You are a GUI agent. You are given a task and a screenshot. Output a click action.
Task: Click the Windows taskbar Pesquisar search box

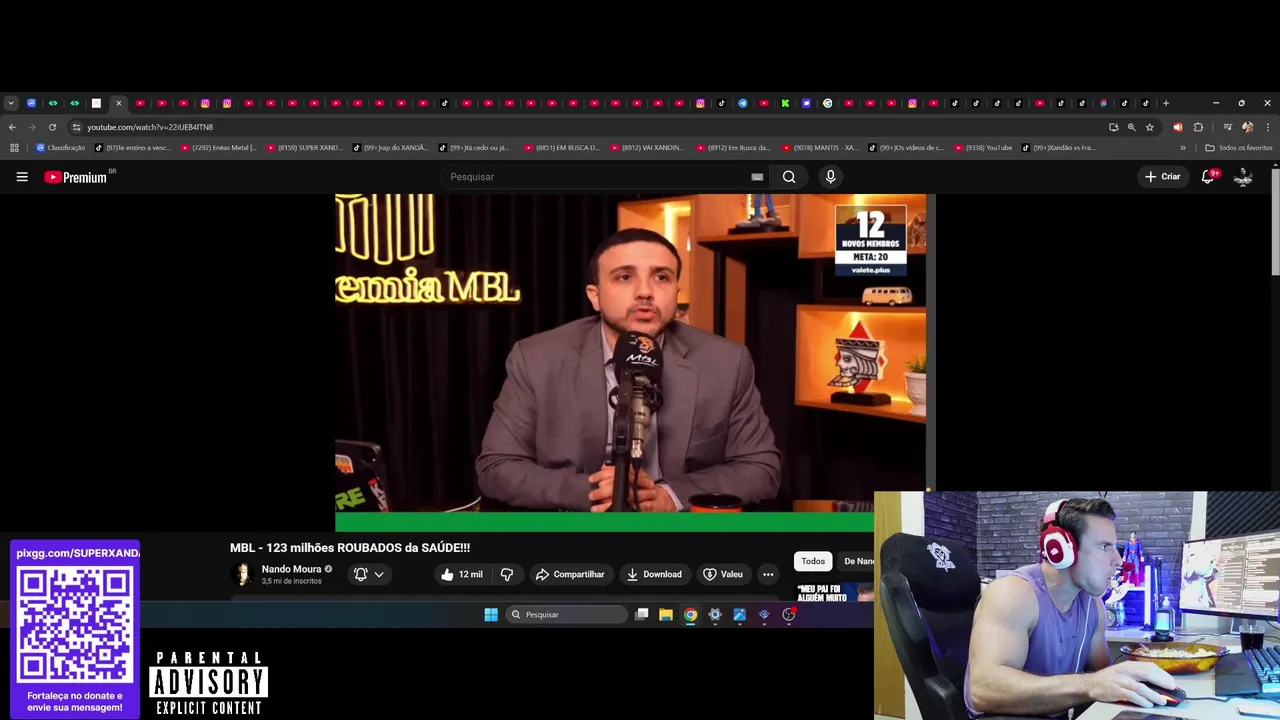(566, 615)
